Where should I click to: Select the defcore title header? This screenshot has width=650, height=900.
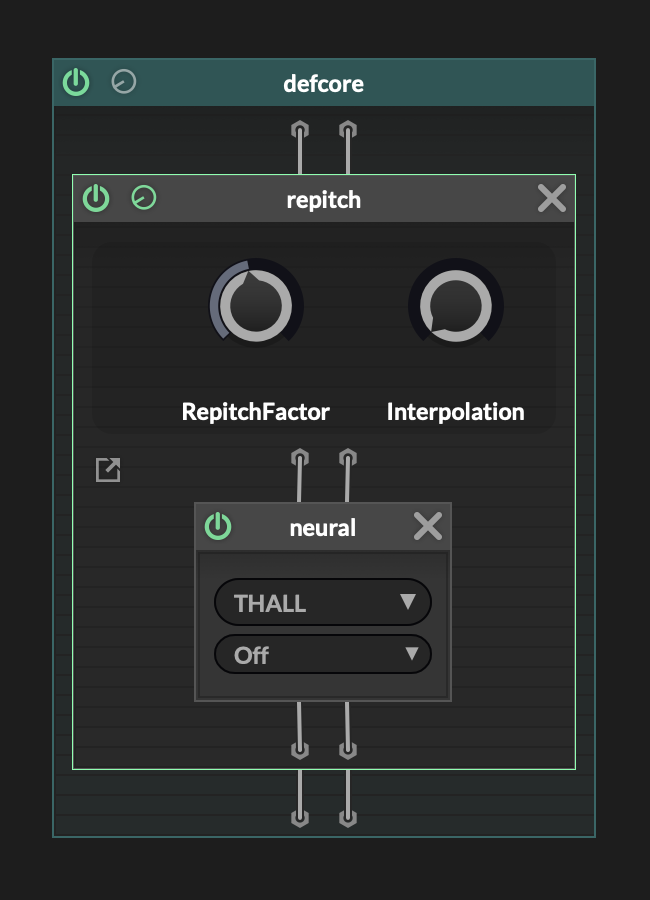(x=323, y=84)
